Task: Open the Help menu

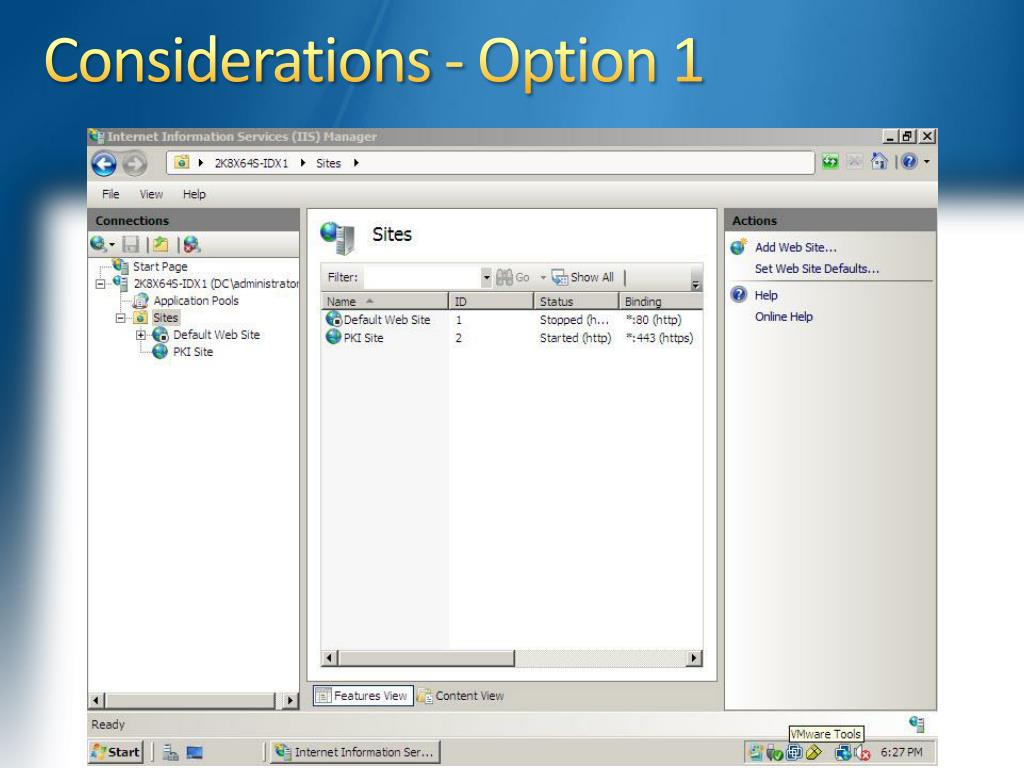Action: (194, 194)
